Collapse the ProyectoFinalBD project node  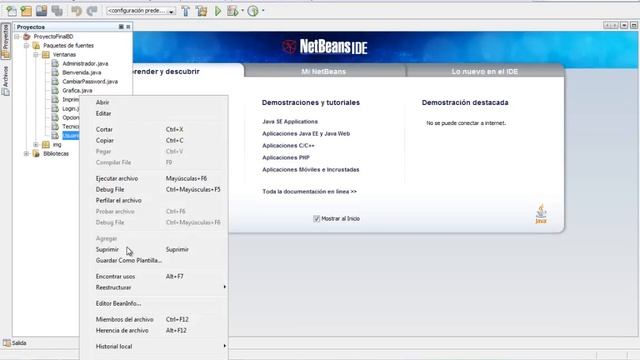point(17,36)
